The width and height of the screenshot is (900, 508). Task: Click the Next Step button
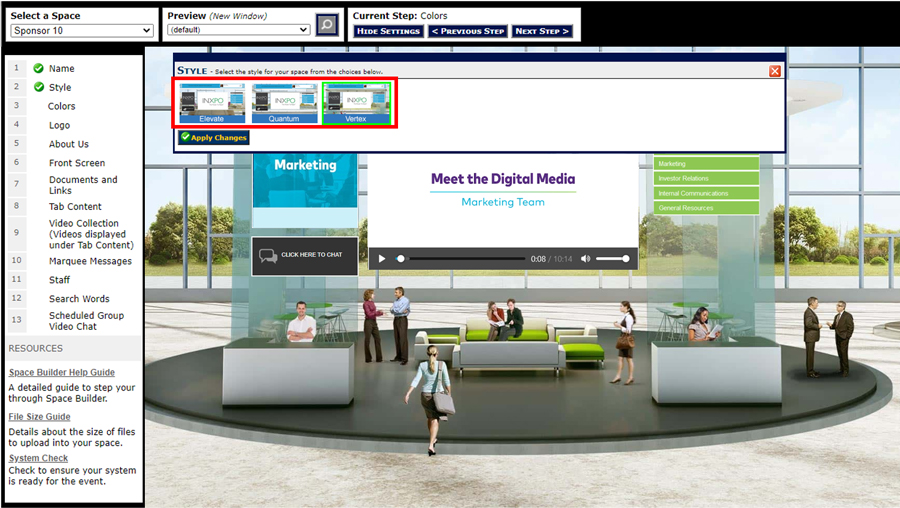click(542, 31)
